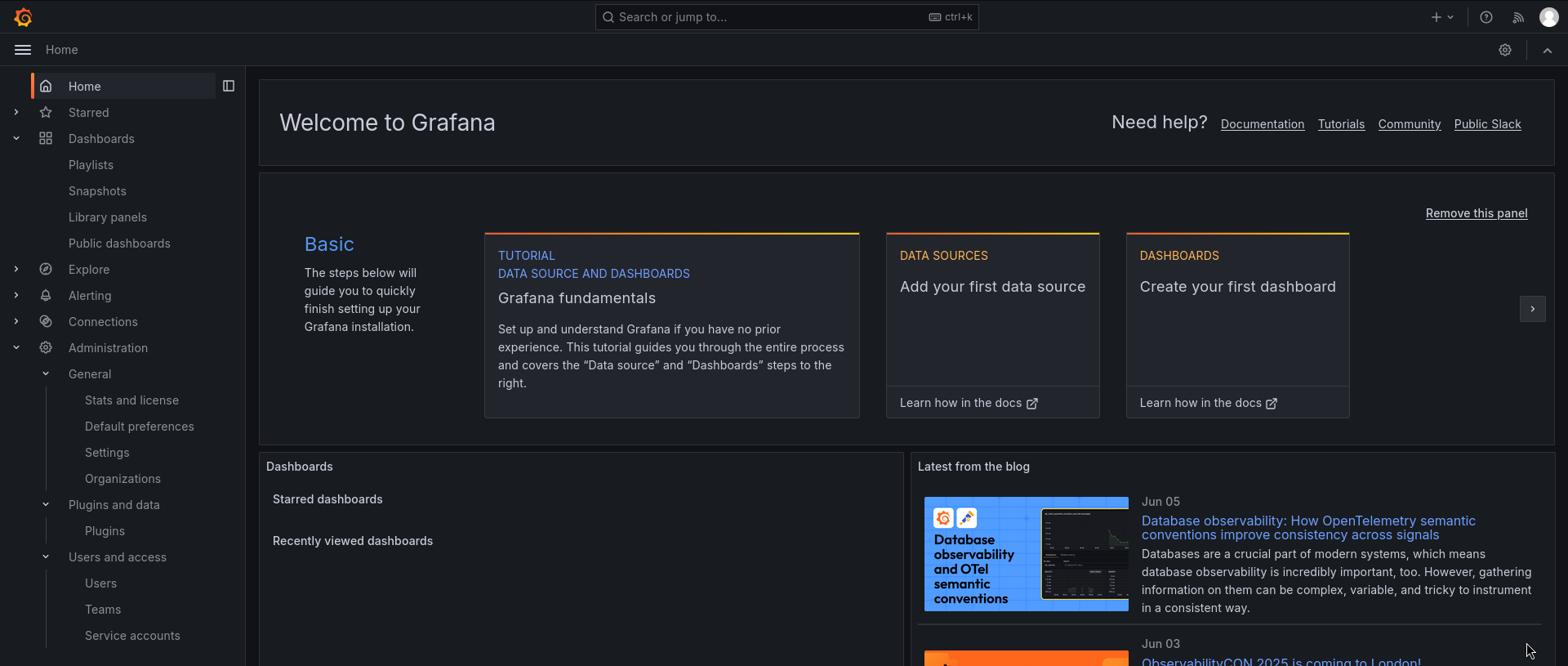Click the Connections icon in sidebar
Screen dimensions: 1568x666
point(46,322)
